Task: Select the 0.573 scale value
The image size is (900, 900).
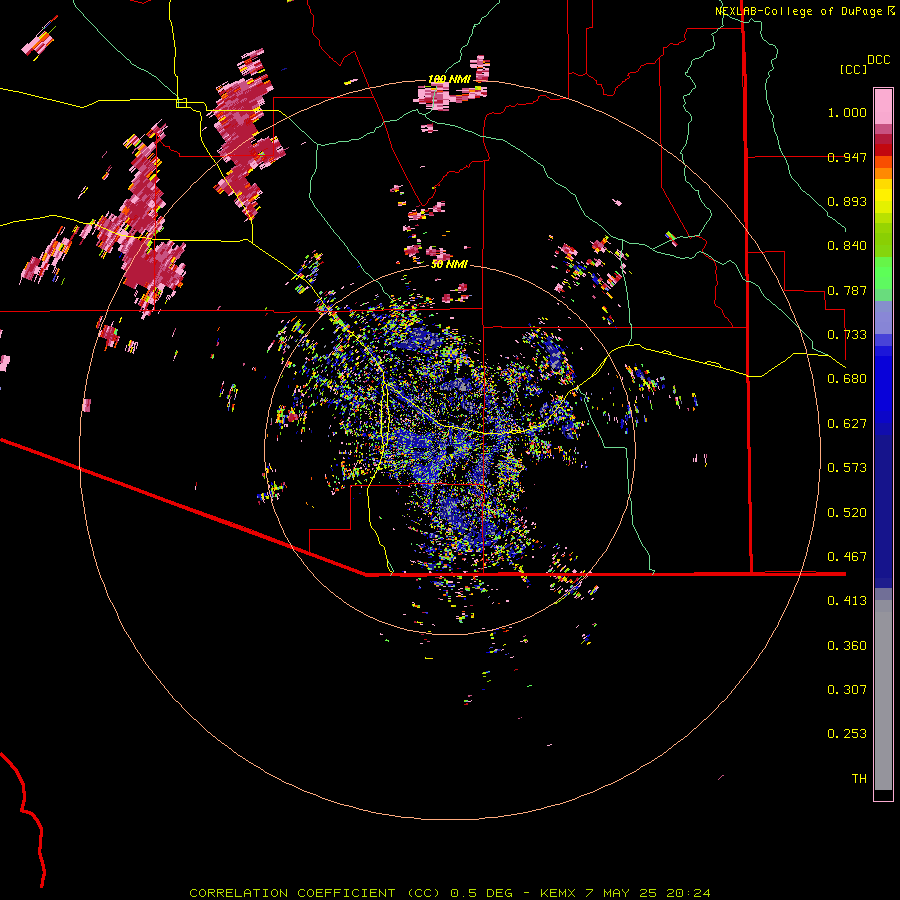Action: (847, 468)
